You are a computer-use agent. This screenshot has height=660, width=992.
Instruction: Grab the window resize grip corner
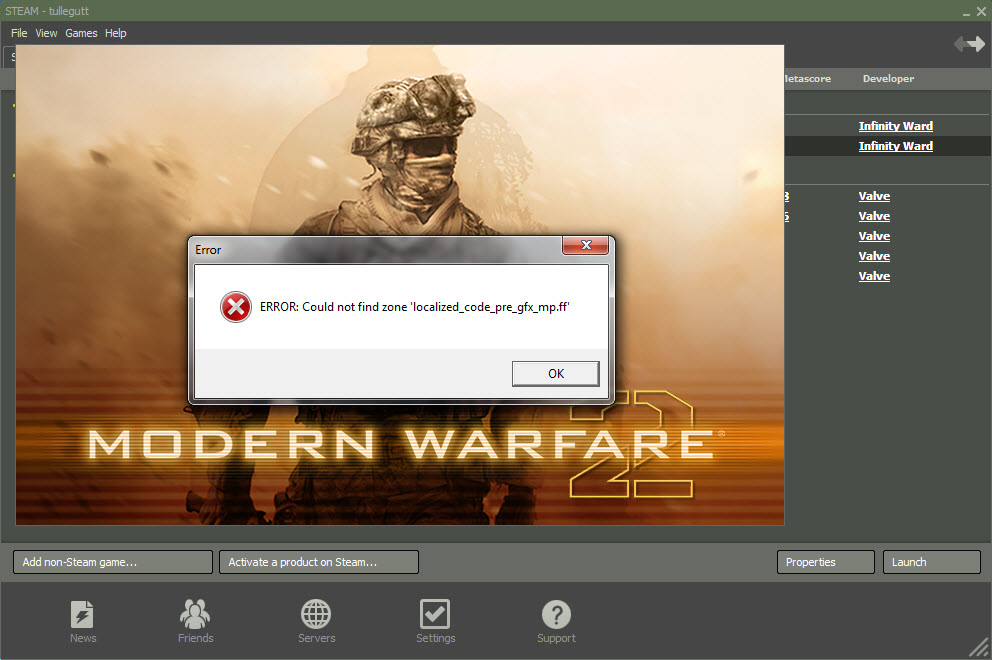coord(979,647)
